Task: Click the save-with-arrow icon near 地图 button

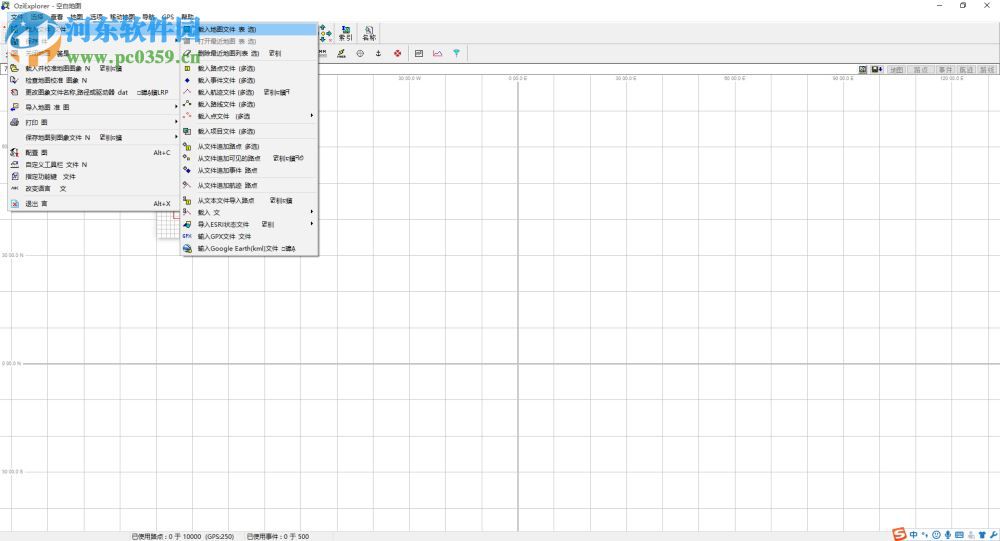Action: point(877,70)
